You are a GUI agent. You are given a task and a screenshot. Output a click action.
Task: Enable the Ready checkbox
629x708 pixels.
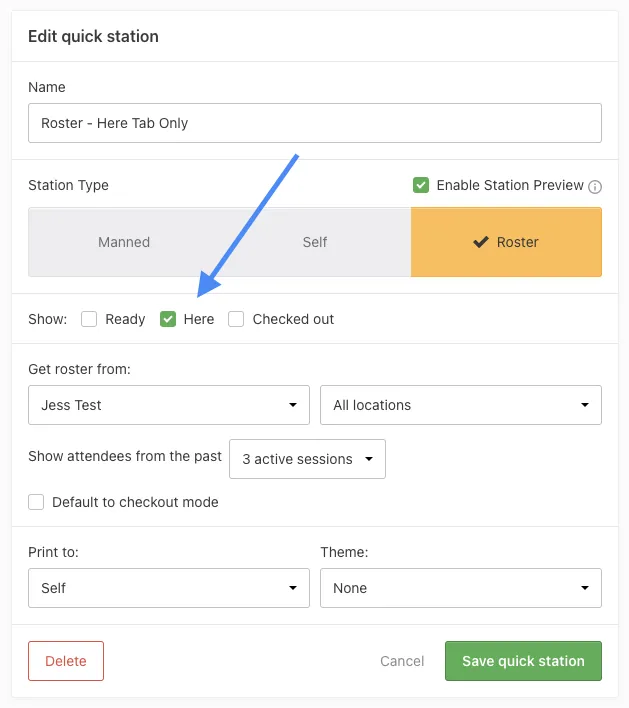tap(89, 319)
